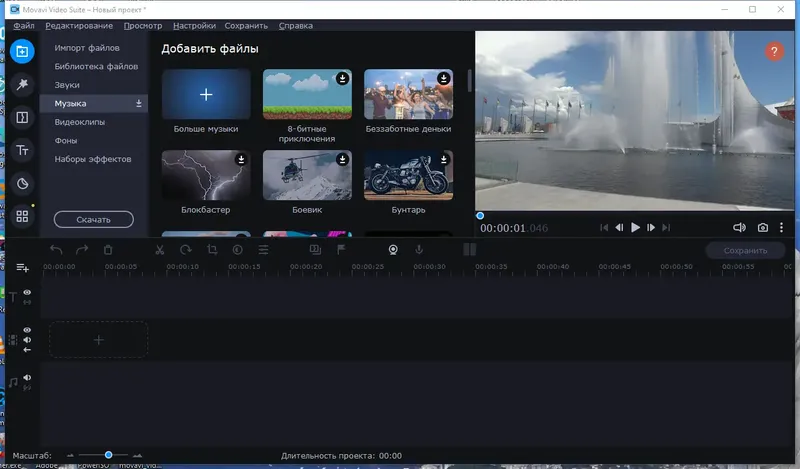Image resolution: width=800 pixels, height=469 pixels.
Task: Toggle title track visibility eye
Action: [27, 292]
